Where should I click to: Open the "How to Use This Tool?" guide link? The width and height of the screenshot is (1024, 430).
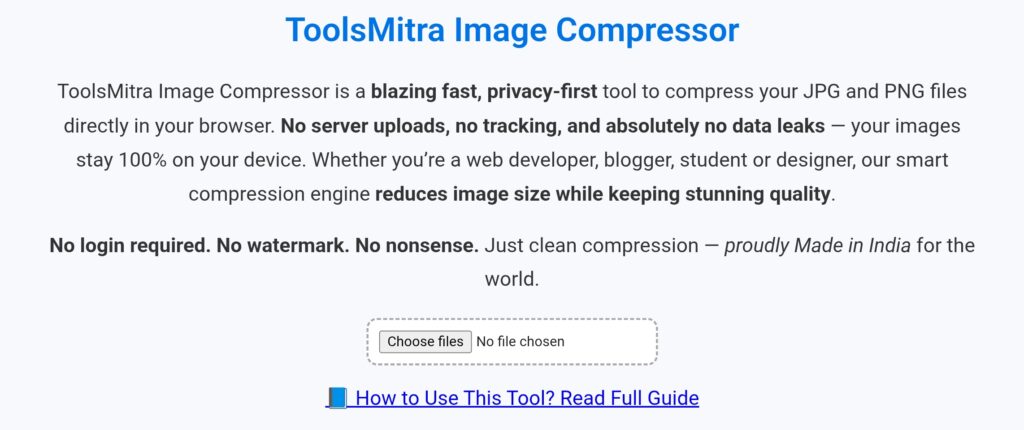[527, 398]
